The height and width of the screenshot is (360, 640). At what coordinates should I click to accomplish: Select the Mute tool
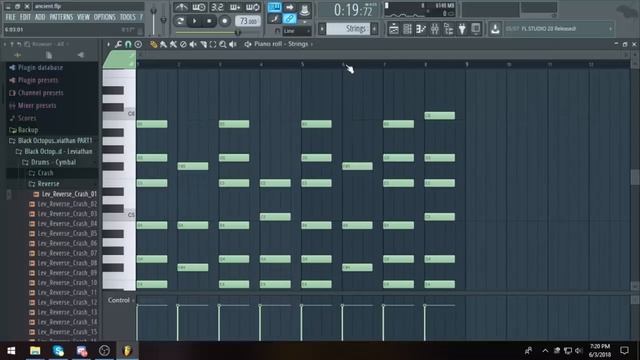193,44
